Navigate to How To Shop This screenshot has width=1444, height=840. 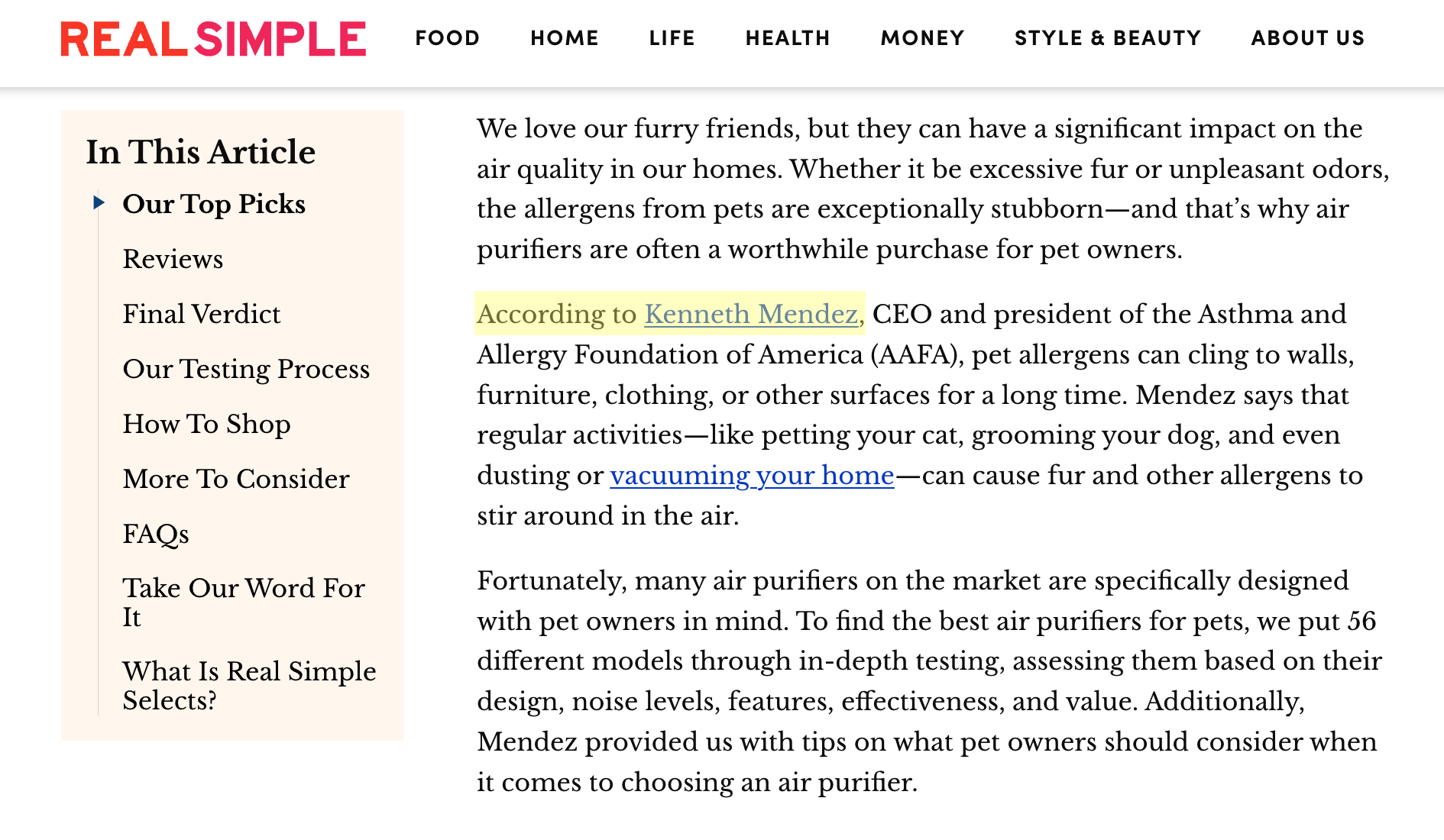(206, 424)
